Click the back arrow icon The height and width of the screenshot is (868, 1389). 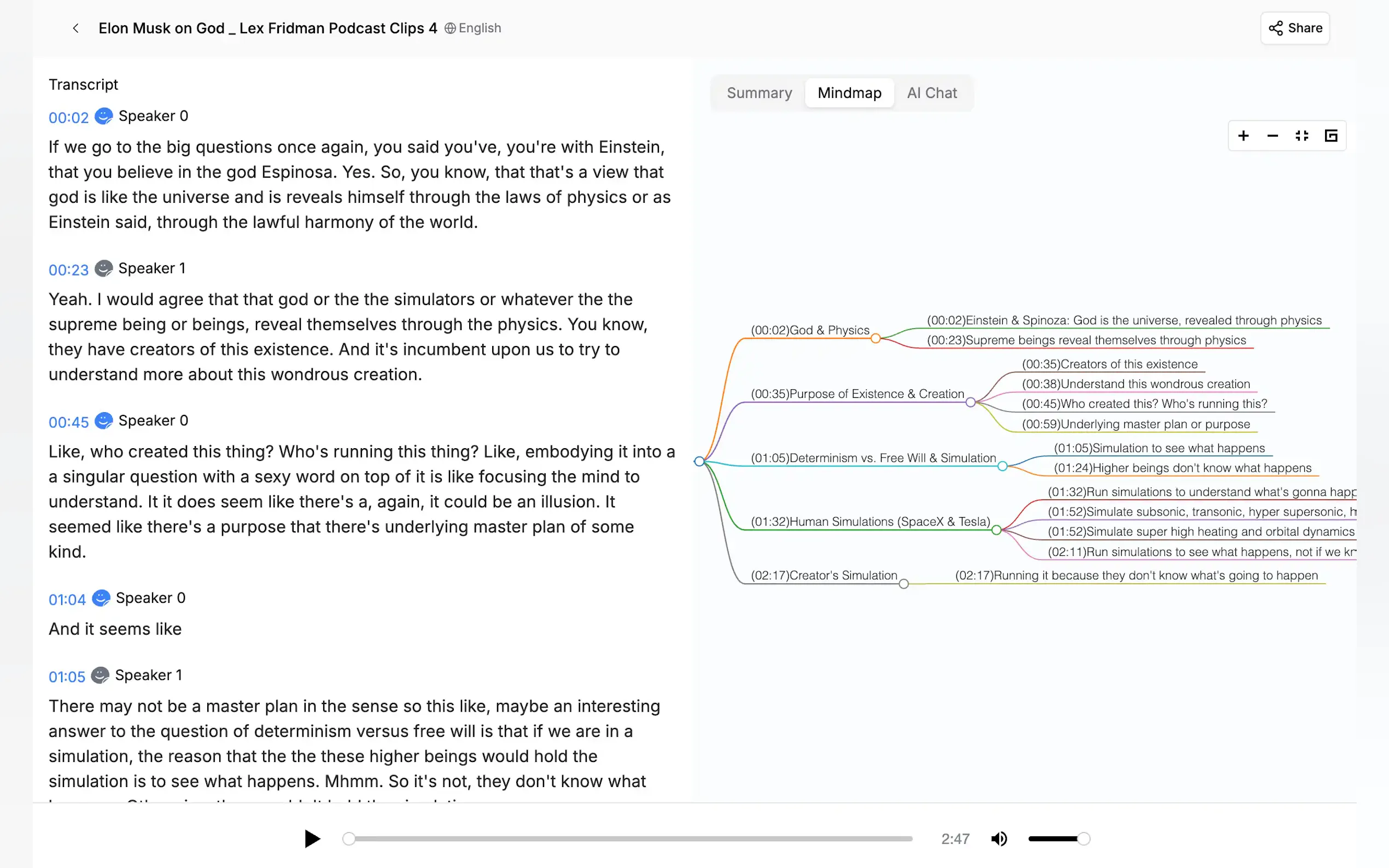pyautogui.click(x=75, y=28)
